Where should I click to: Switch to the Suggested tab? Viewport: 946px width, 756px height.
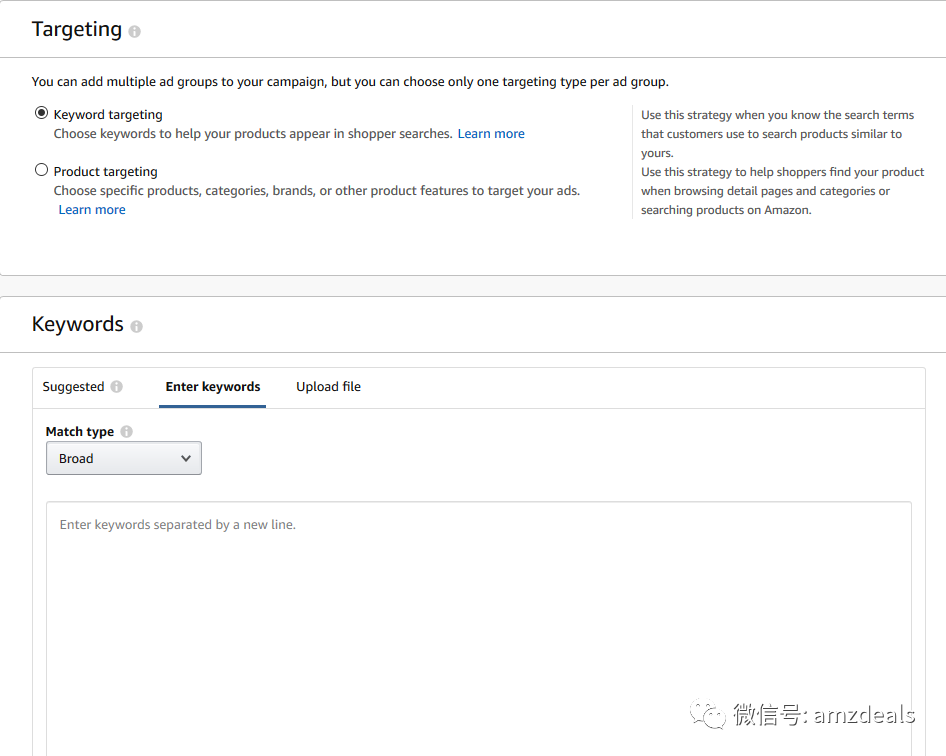[x=73, y=387]
